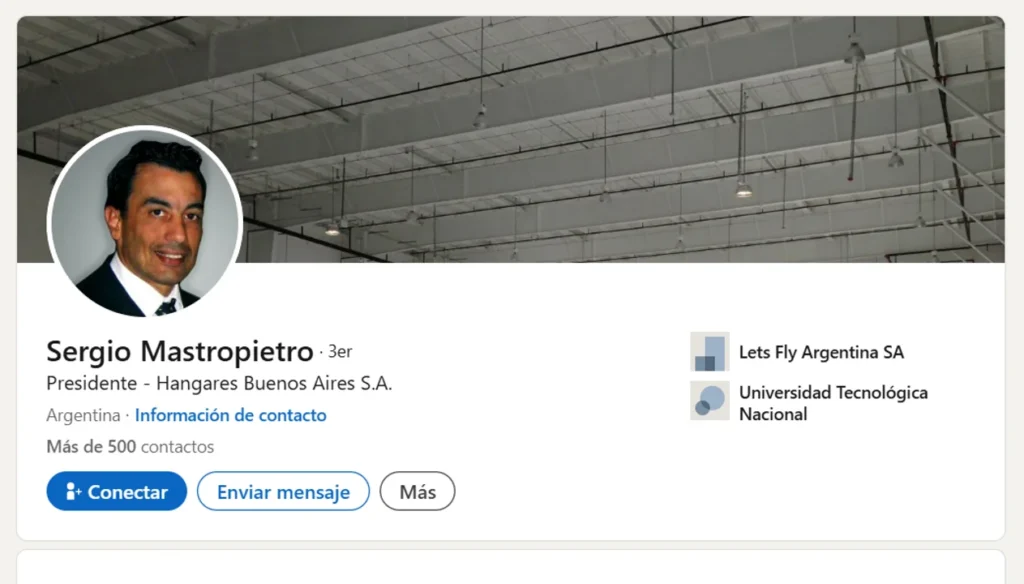Screen dimensions: 1024x584
Task: Click the Presidente - Hangares Buenos Aires S.A. headline
Action: pos(219,383)
